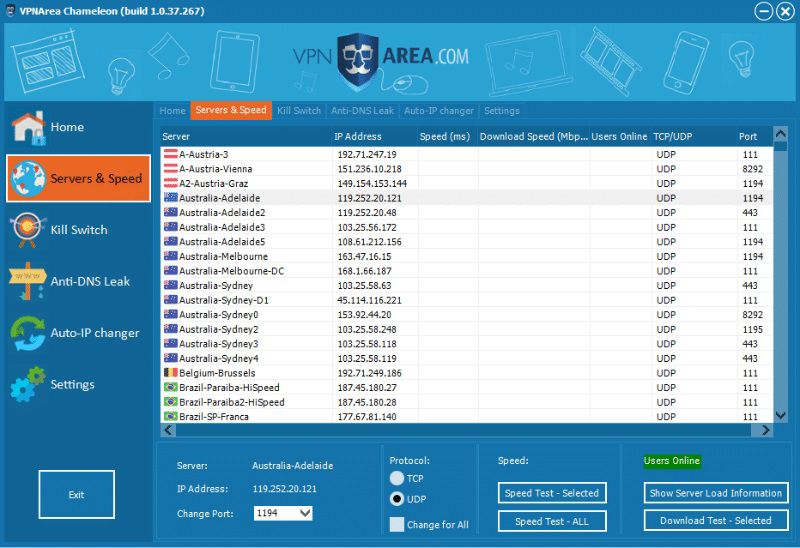The width and height of the screenshot is (800, 548).
Task: Run Speed Test - ALL
Action: pyautogui.click(x=552, y=521)
